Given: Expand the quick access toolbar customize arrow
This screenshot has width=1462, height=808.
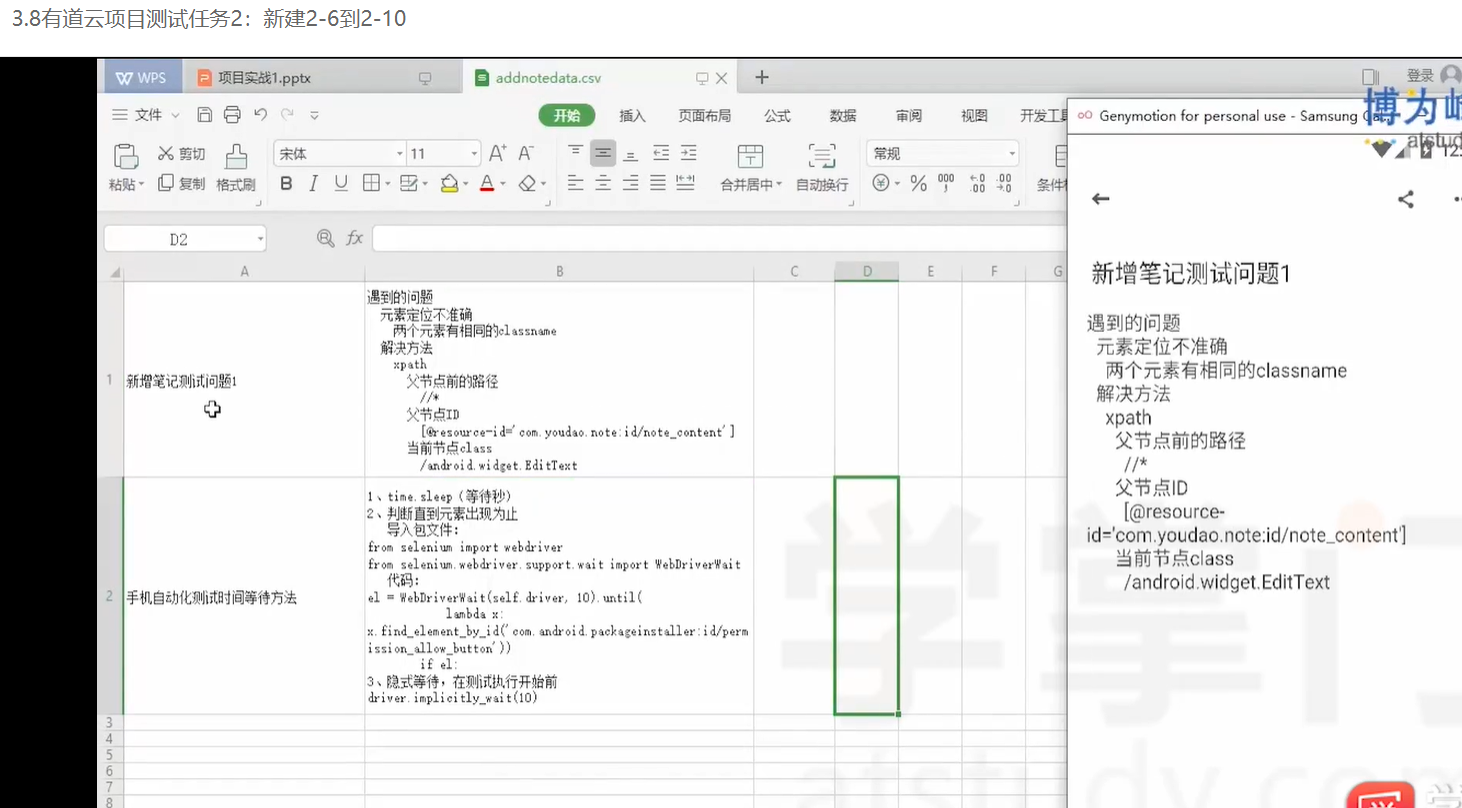Looking at the screenshot, I should pyautogui.click(x=314, y=116).
